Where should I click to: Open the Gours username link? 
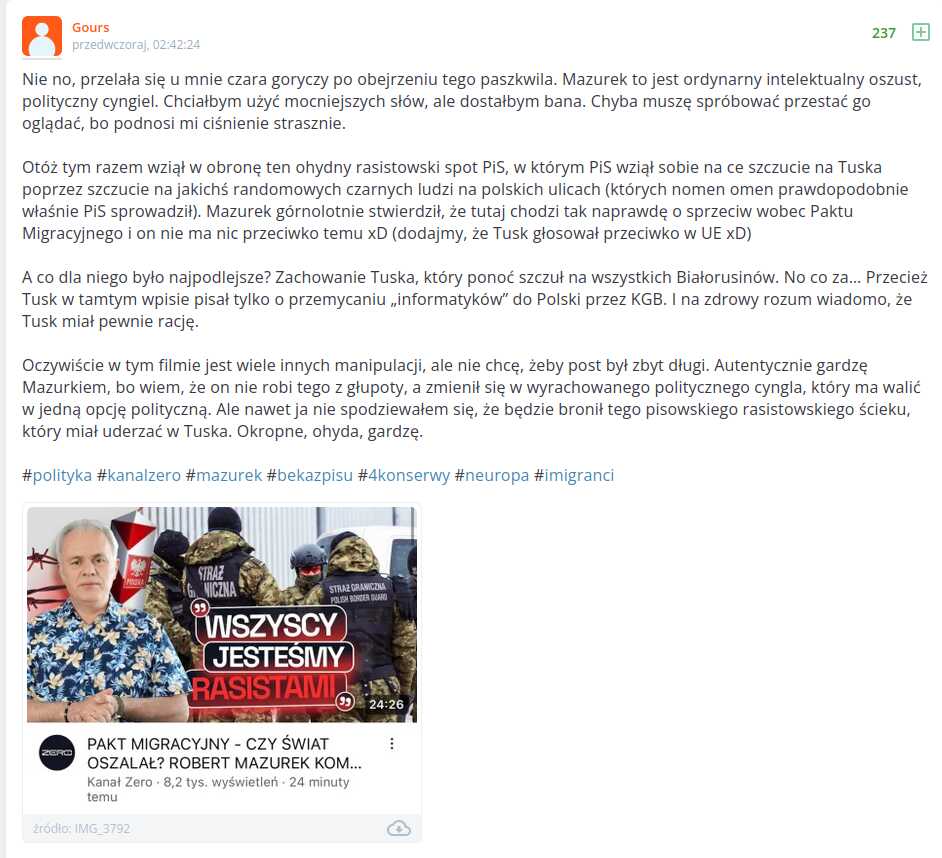pyautogui.click(x=91, y=27)
